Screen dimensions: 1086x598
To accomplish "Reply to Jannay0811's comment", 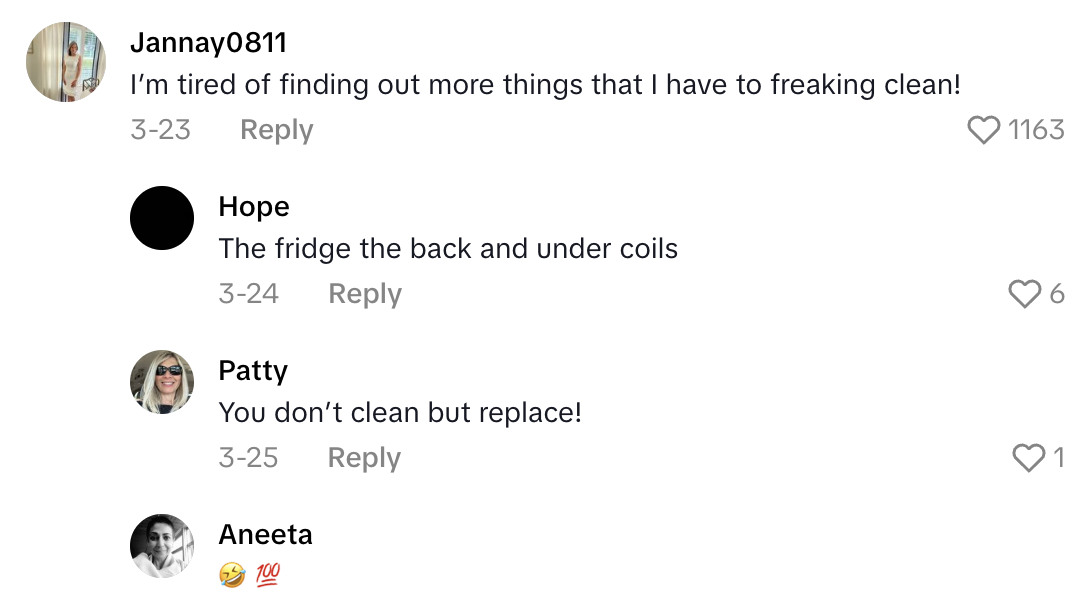I will coord(277,130).
